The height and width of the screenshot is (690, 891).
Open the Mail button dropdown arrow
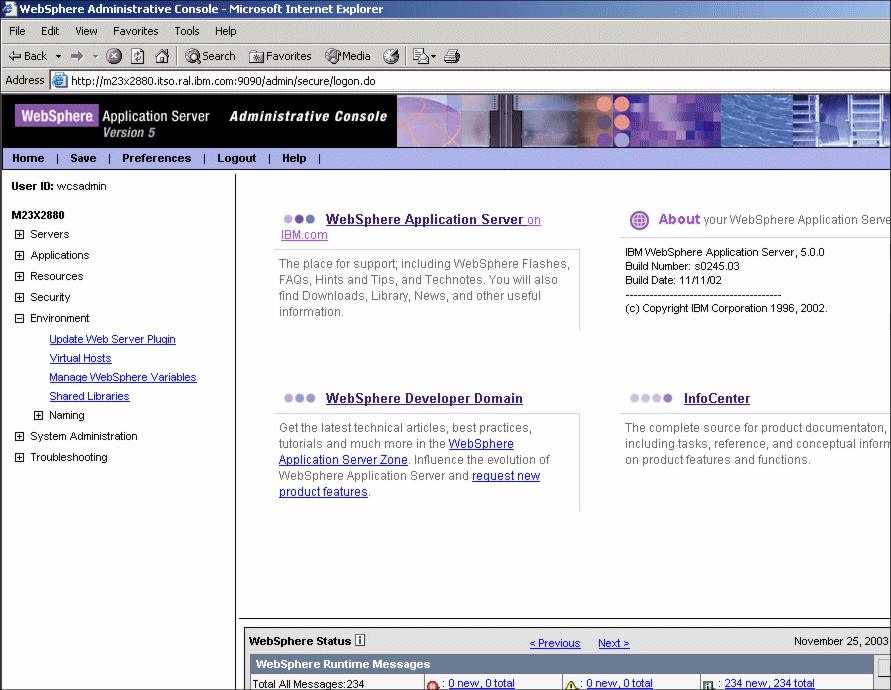point(434,56)
